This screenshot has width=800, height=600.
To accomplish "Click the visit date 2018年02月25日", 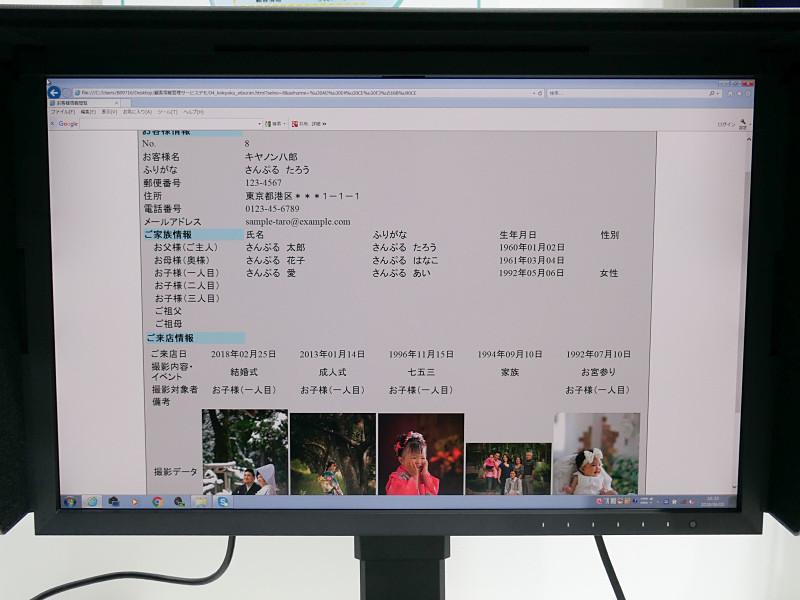I will click(x=243, y=354).
